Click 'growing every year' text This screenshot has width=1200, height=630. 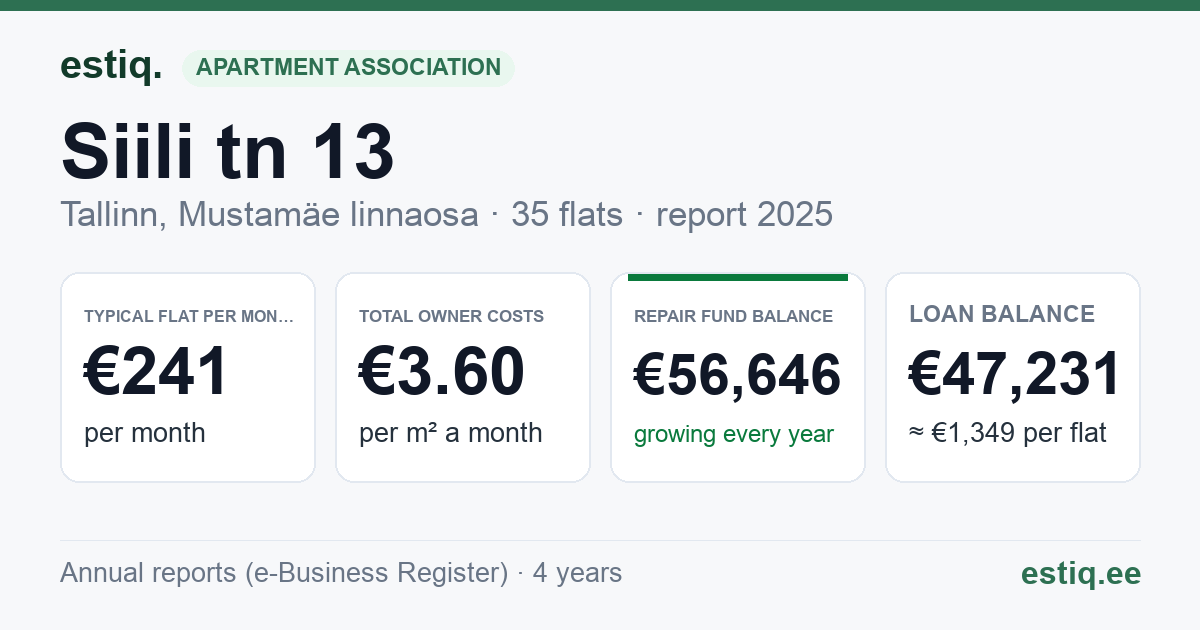click(x=734, y=434)
